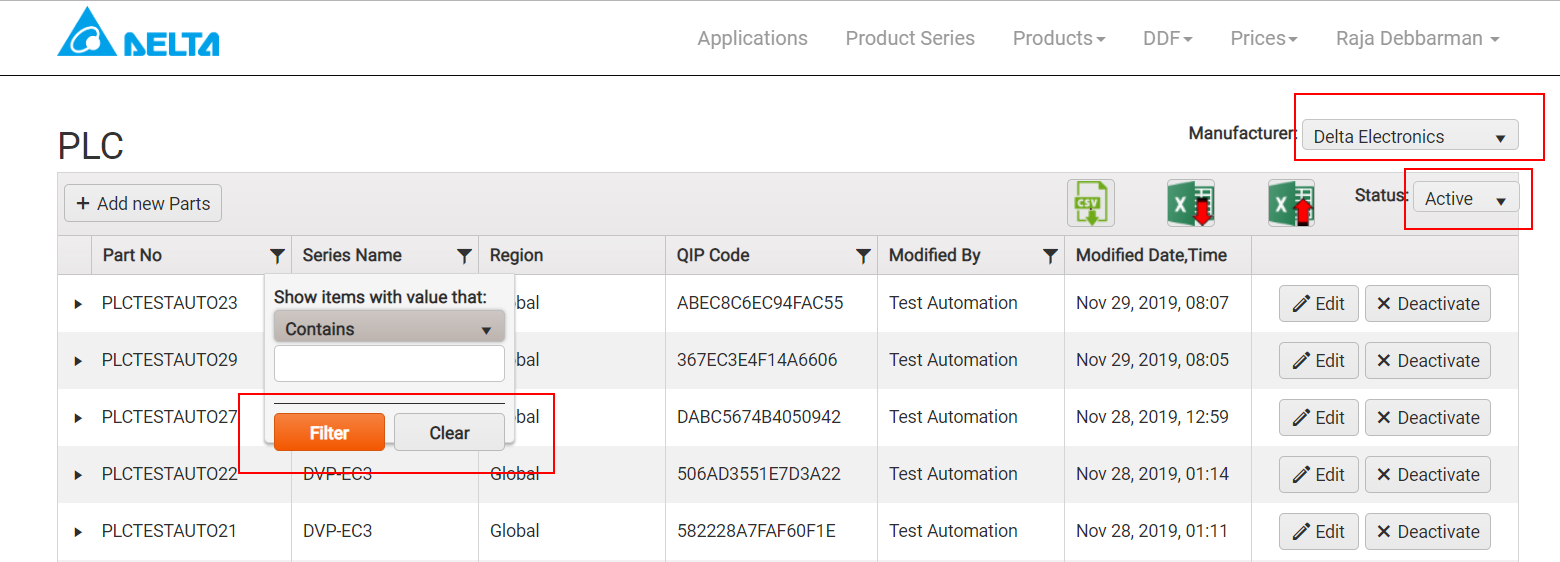Click the Excel download icon with down arrow
This screenshot has width=1560, height=562.
(x=1190, y=203)
